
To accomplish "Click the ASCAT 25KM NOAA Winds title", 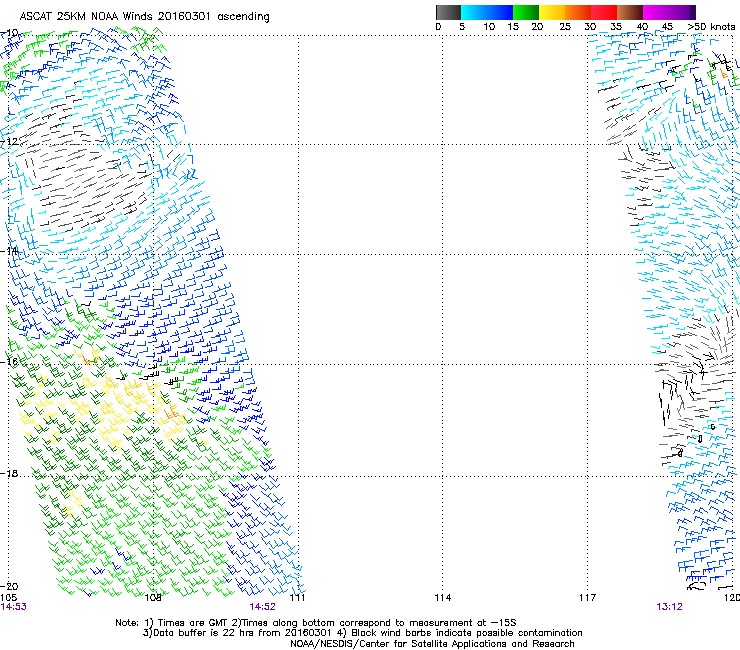I will (x=144, y=17).
